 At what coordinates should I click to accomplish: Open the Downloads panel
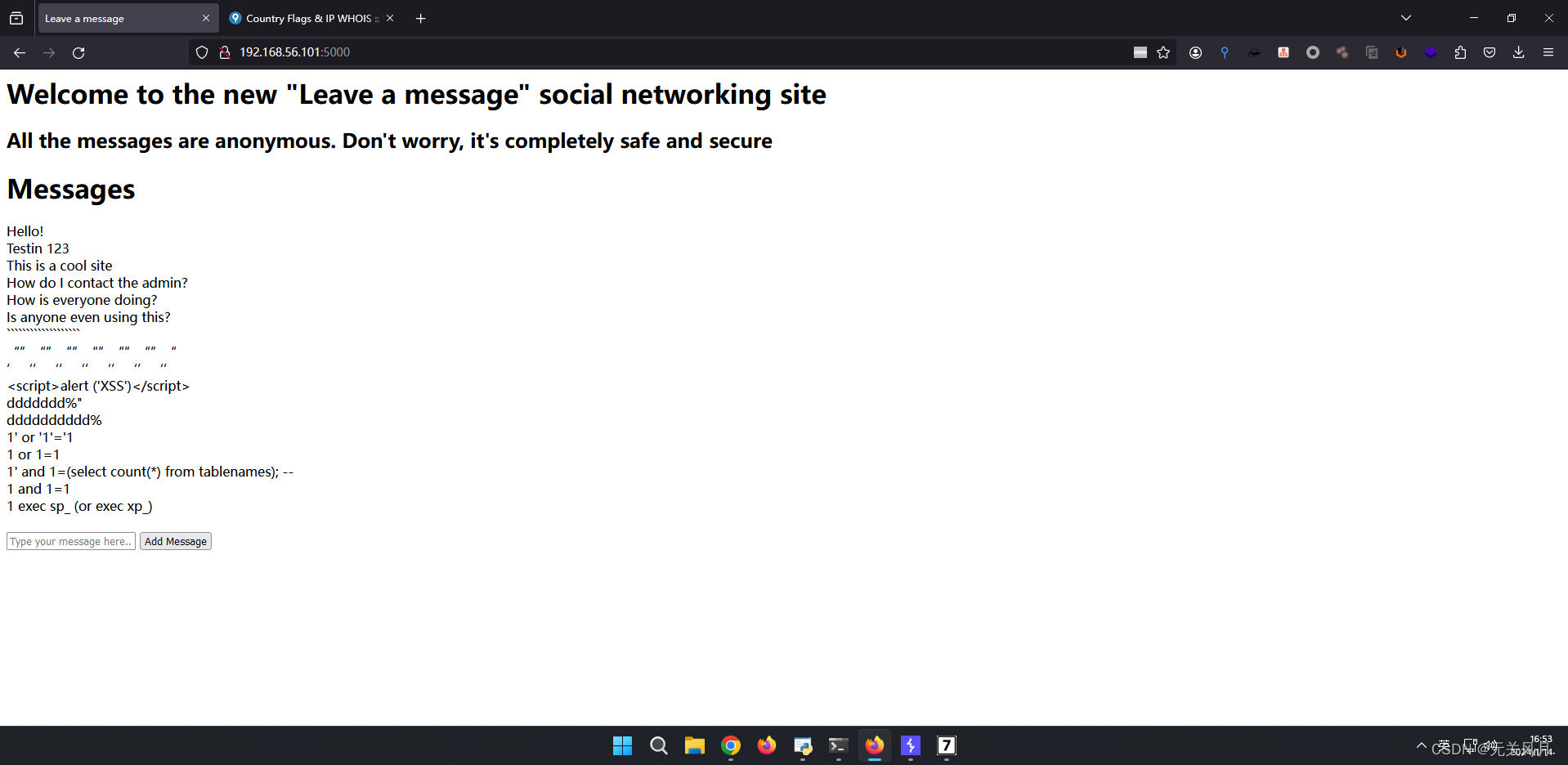pos(1518,52)
